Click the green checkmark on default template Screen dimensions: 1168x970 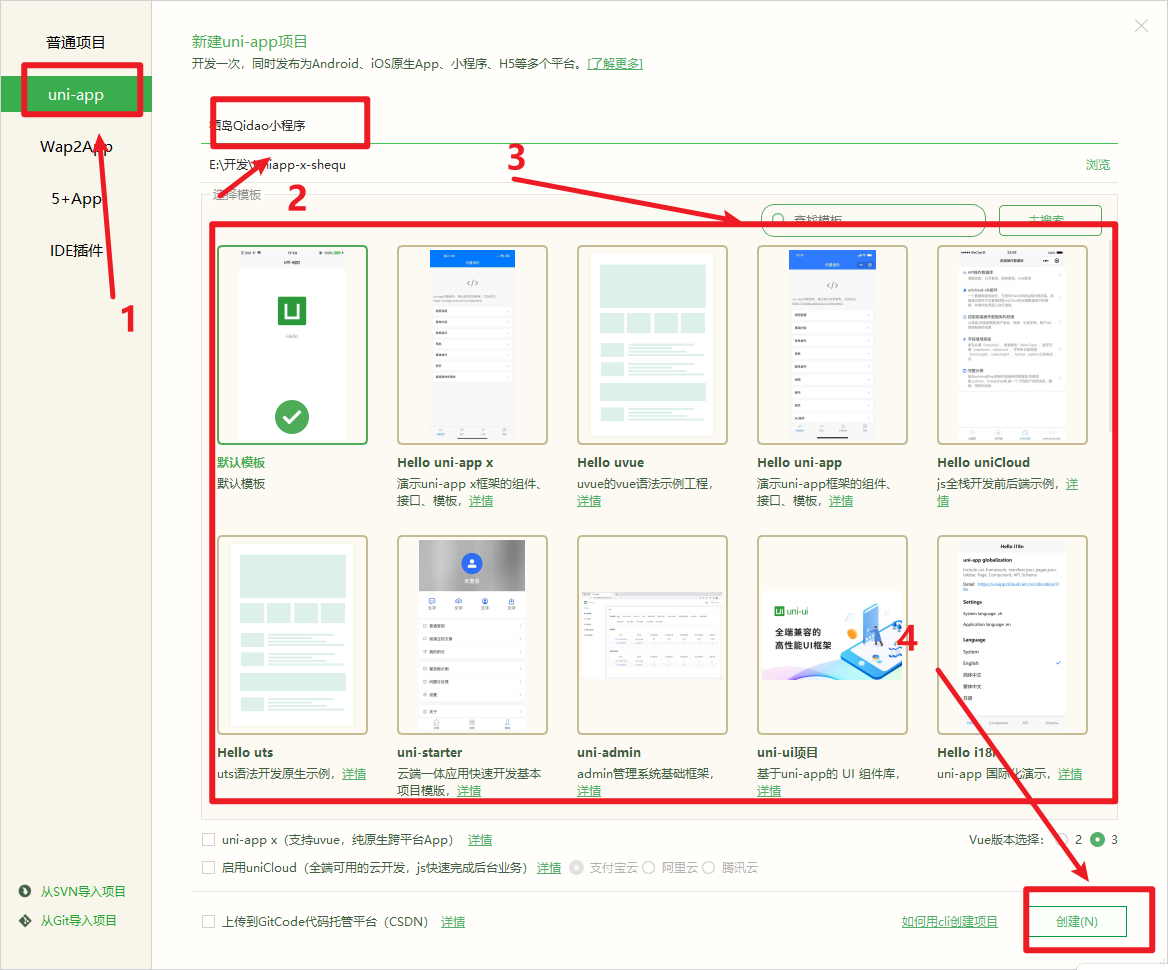tap(292, 417)
